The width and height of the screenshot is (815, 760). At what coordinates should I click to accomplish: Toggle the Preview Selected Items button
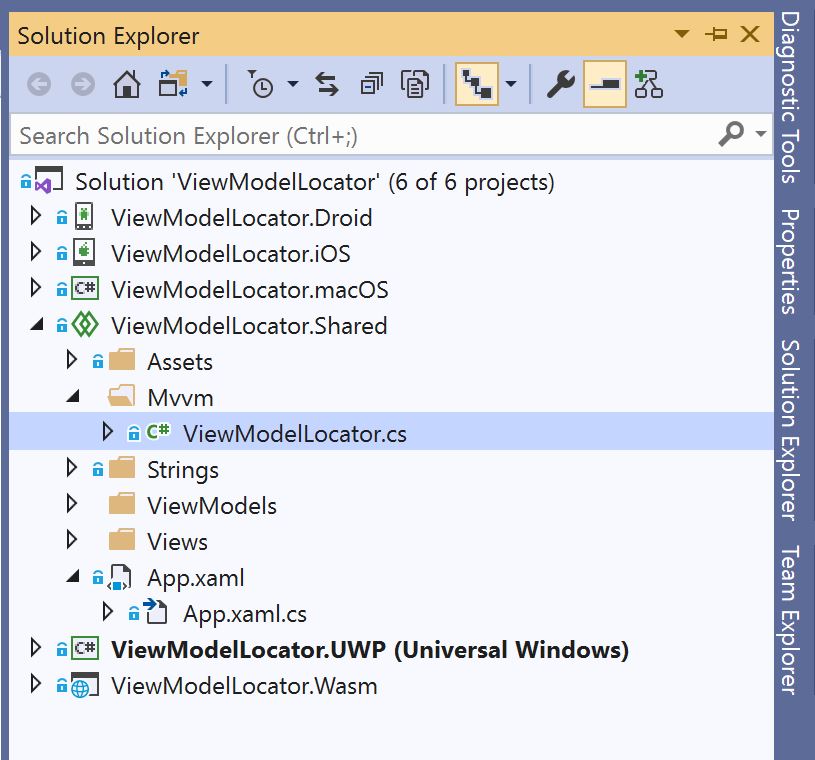[x=604, y=84]
